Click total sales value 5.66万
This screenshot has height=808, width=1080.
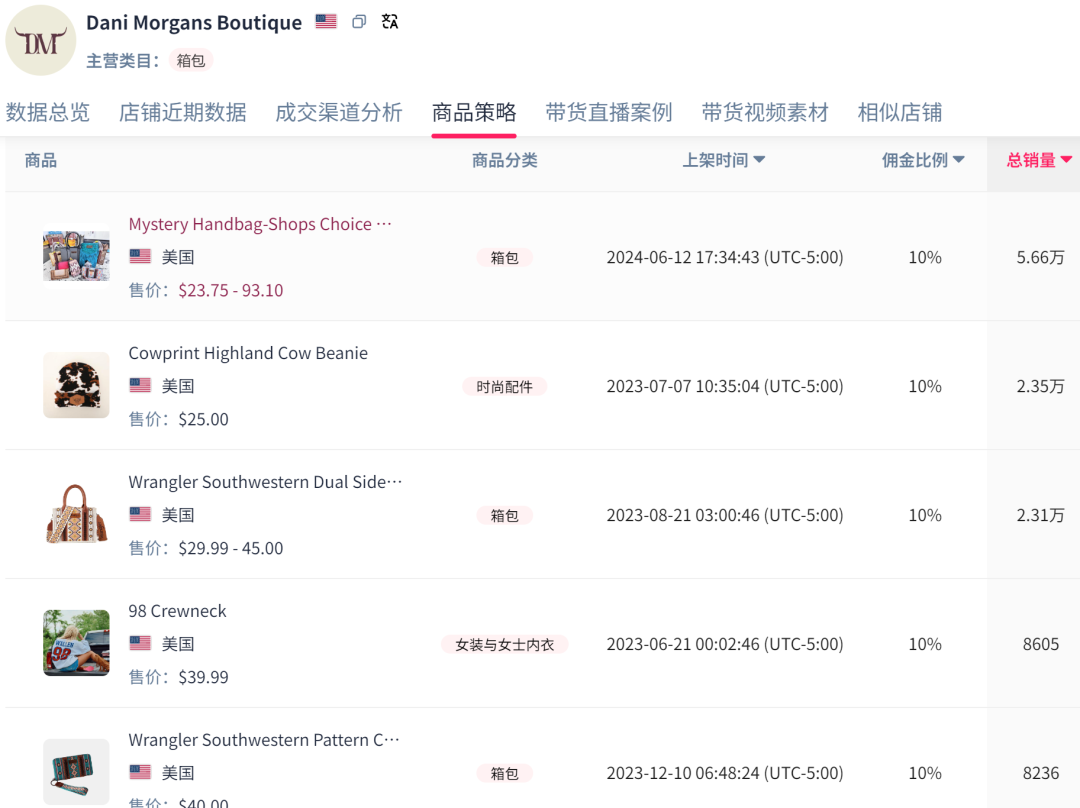tap(1040, 258)
